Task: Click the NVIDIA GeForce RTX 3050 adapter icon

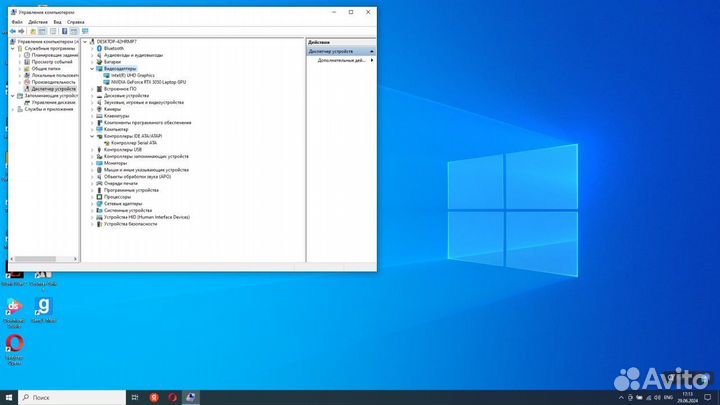Action: (x=107, y=82)
